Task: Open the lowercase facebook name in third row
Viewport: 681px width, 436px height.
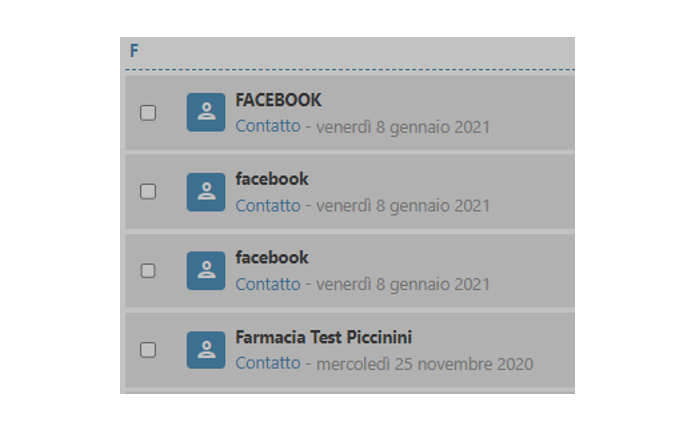Action: (x=272, y=258)
